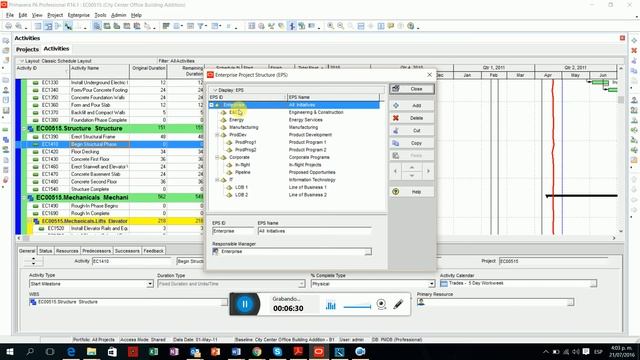Select the LOB 2 EPS row

coord(294,195)
